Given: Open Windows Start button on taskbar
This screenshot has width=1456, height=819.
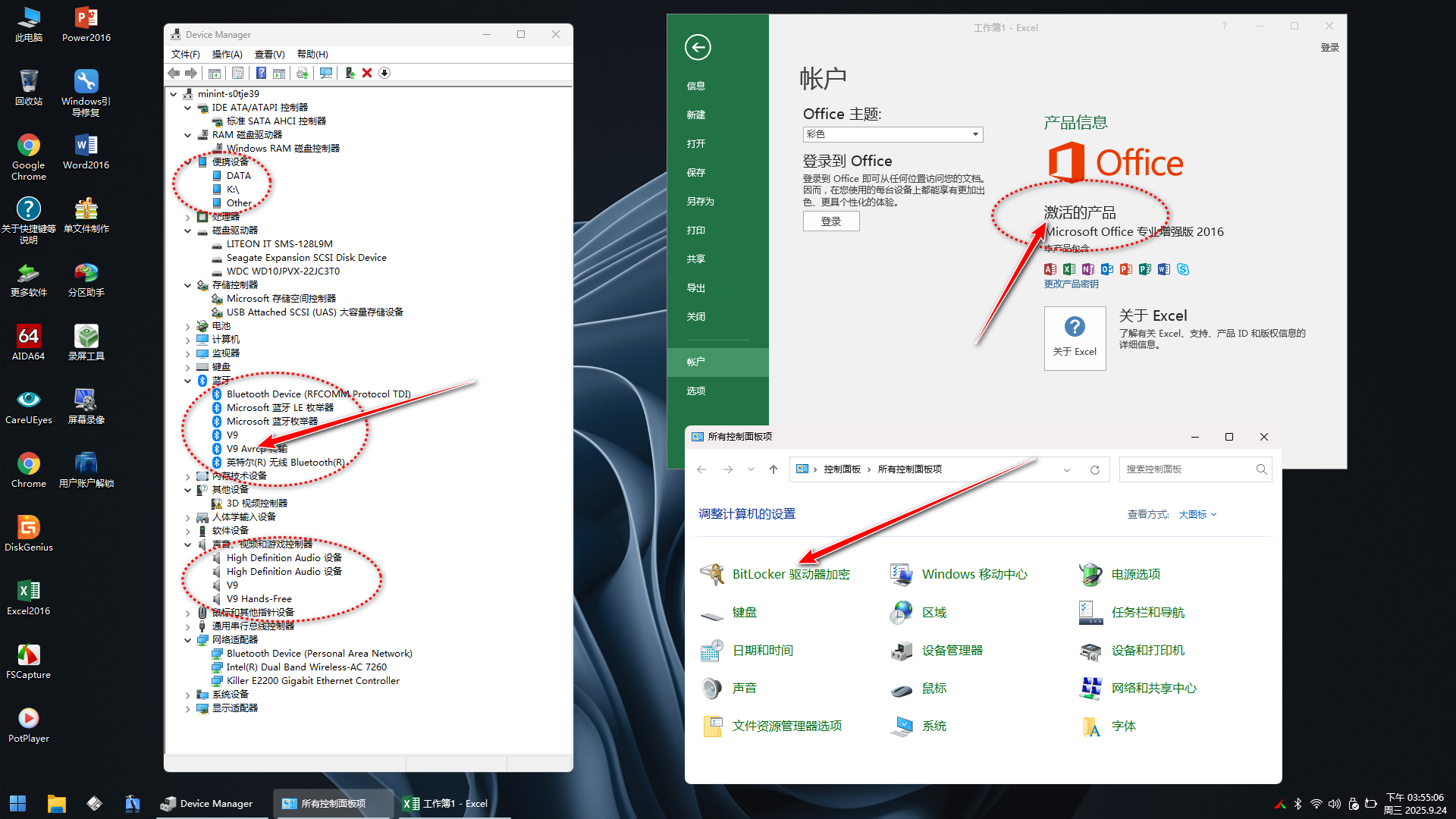Looking at the screenshot, I should 17,803.
